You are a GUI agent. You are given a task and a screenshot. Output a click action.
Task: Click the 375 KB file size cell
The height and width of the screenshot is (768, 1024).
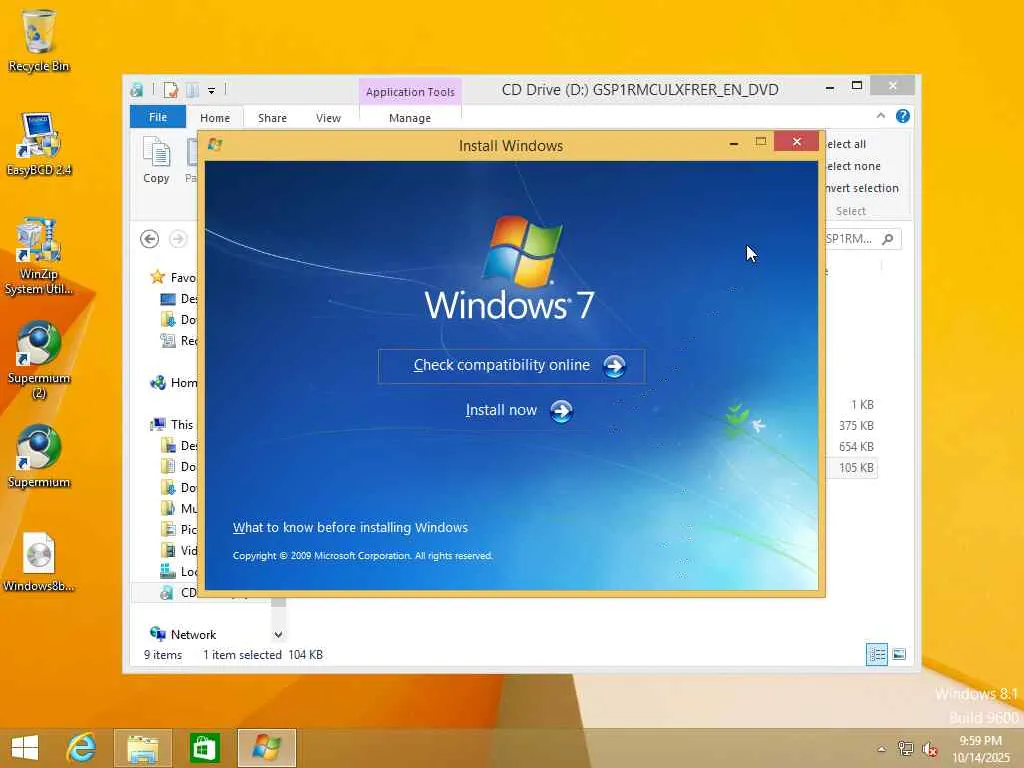coord(856,426)
